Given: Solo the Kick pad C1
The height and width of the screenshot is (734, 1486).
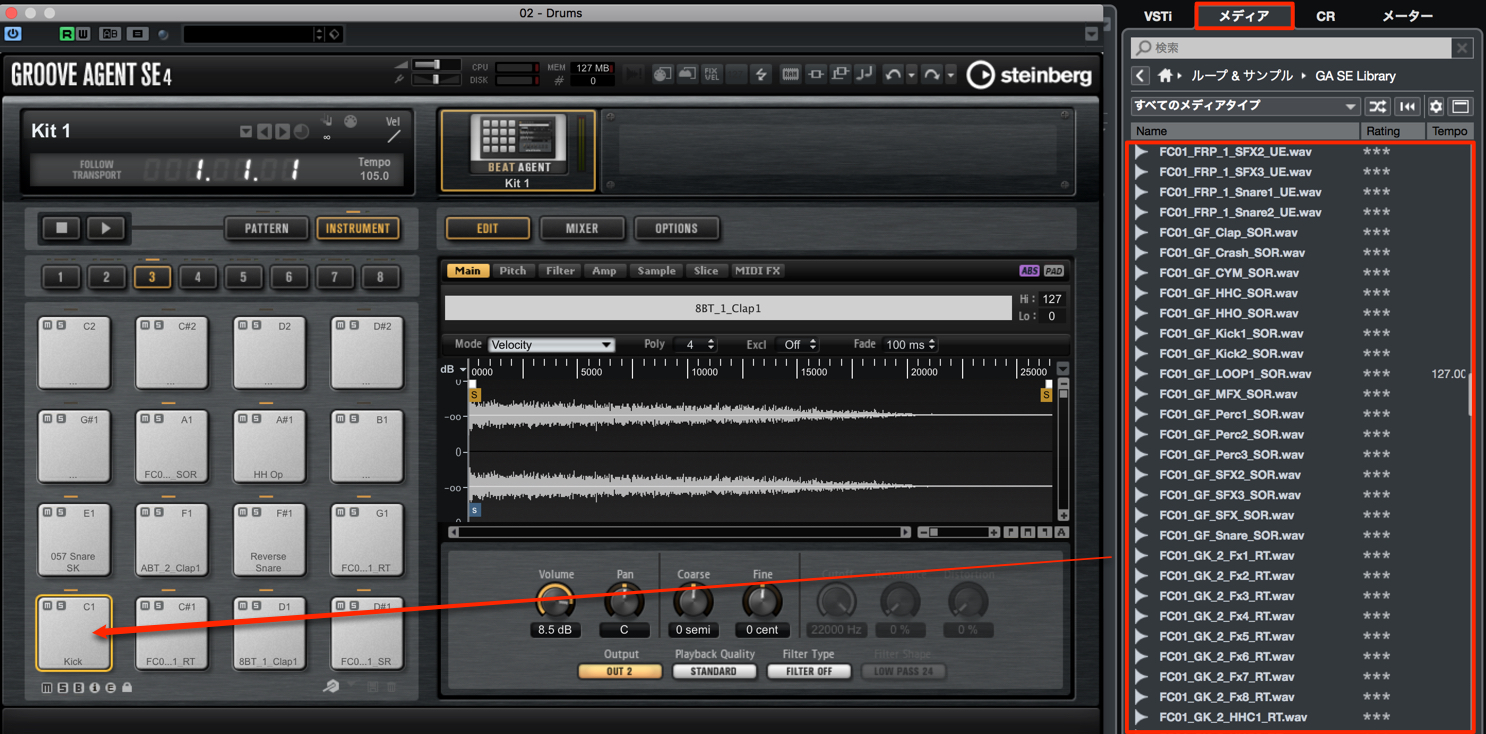Looking at the screenshot, I should pyautogui.click(x=61, y=606).
